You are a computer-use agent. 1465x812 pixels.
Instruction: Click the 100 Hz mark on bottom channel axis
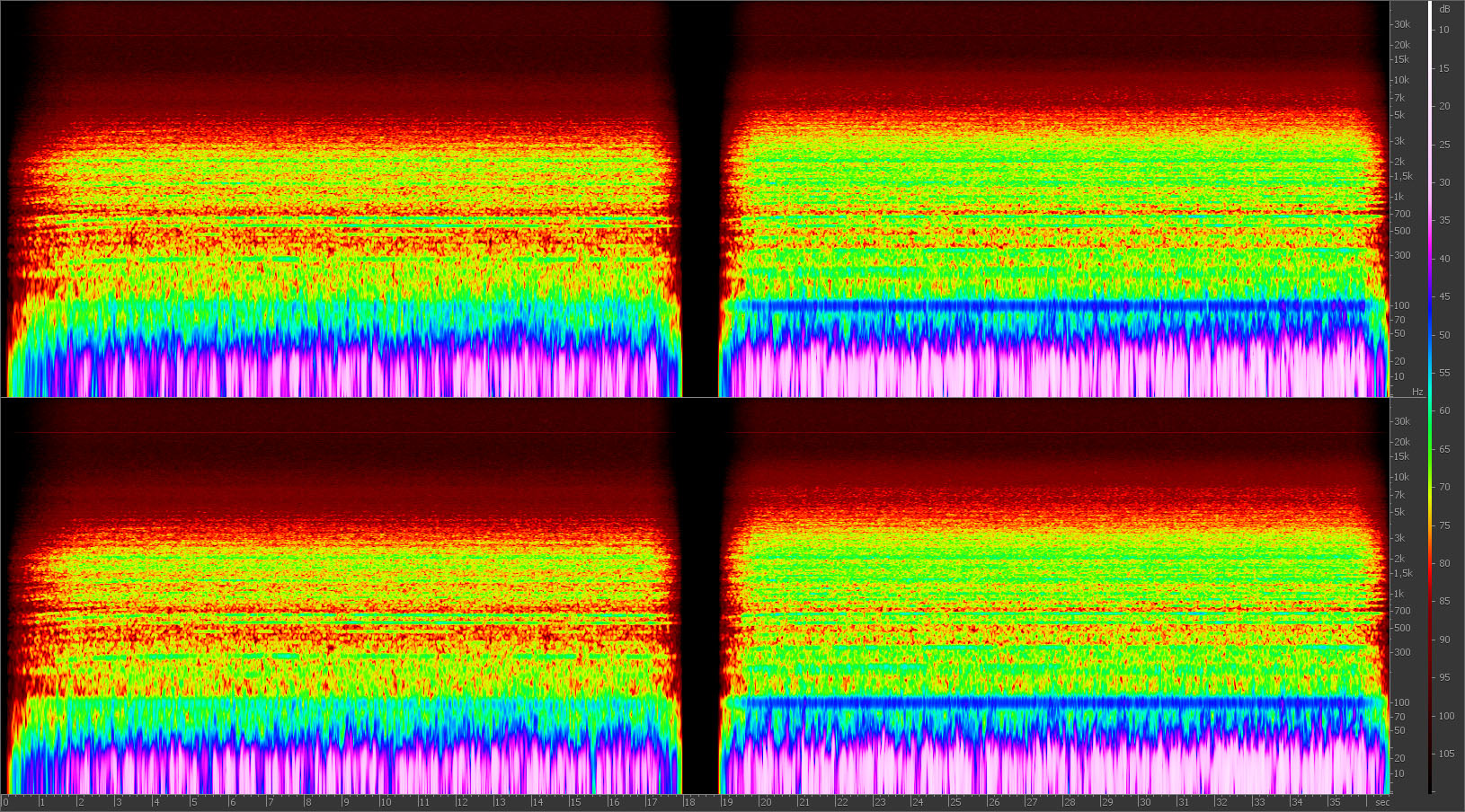pos(1401,702)
